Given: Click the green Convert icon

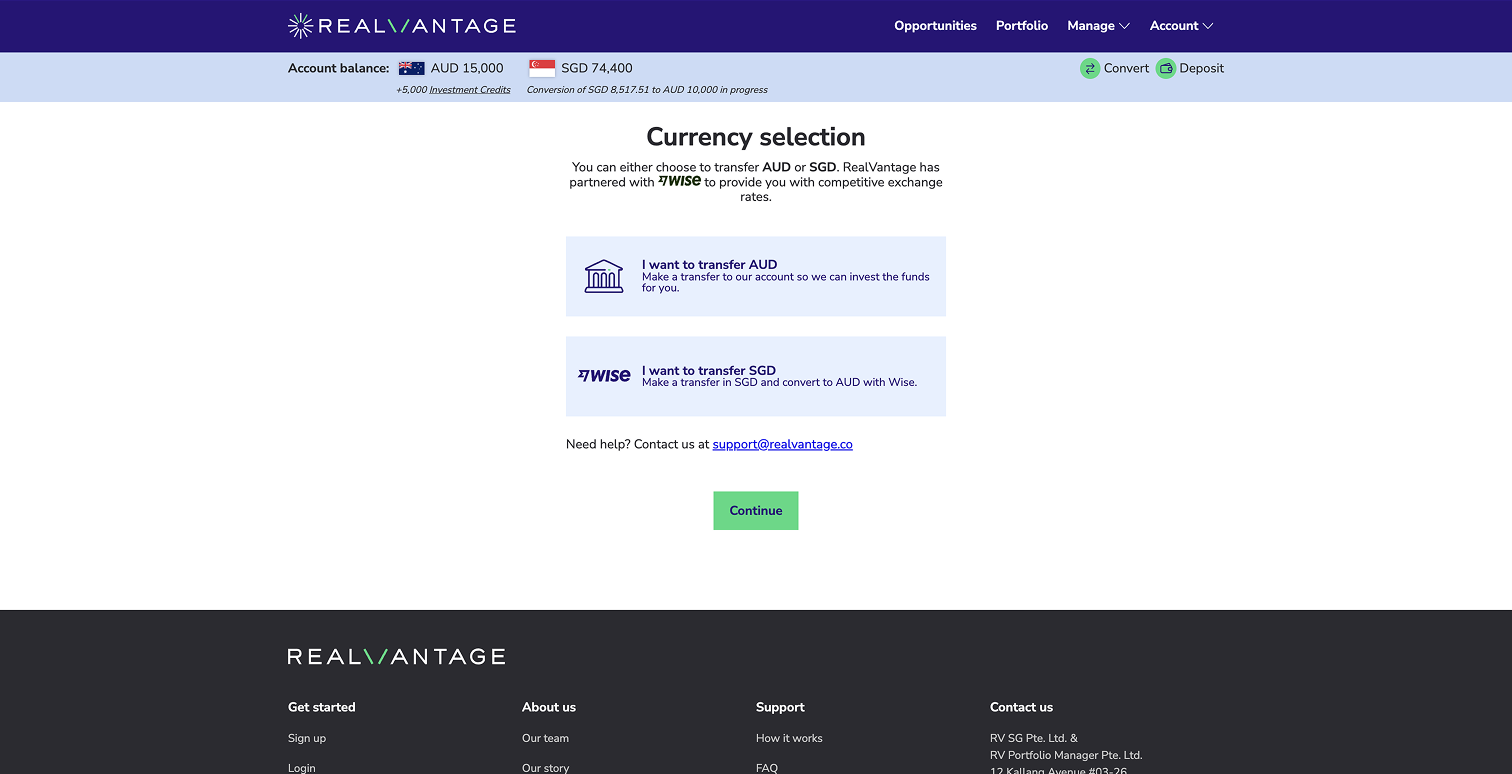Looking at the screenshot, I should tap(1090, 69).
